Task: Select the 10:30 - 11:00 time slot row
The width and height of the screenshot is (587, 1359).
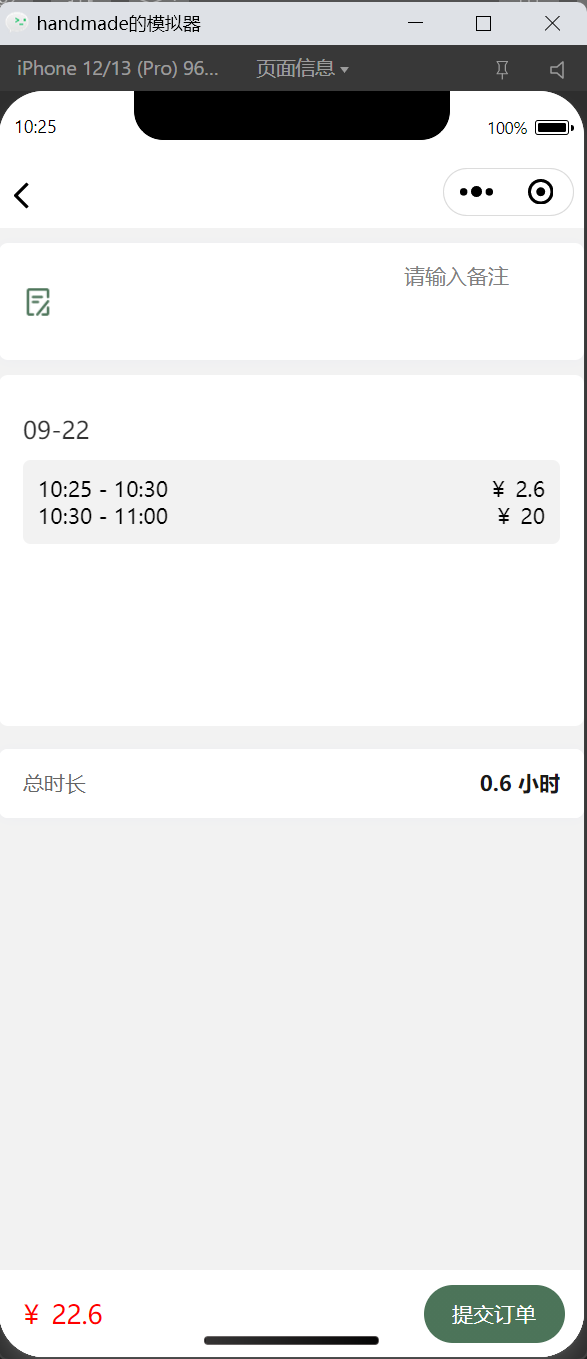Action: pyautogui.click(x=291, y=516)
